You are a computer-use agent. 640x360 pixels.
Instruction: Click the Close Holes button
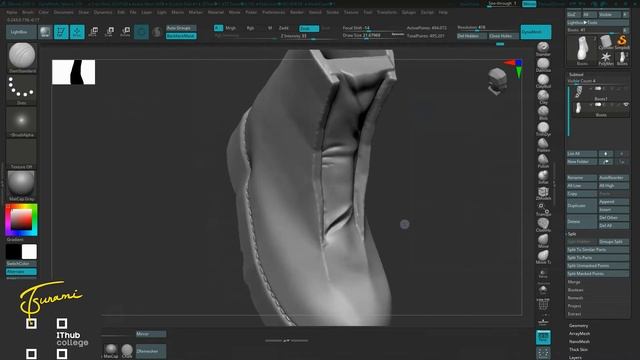[x=504, y=36]
